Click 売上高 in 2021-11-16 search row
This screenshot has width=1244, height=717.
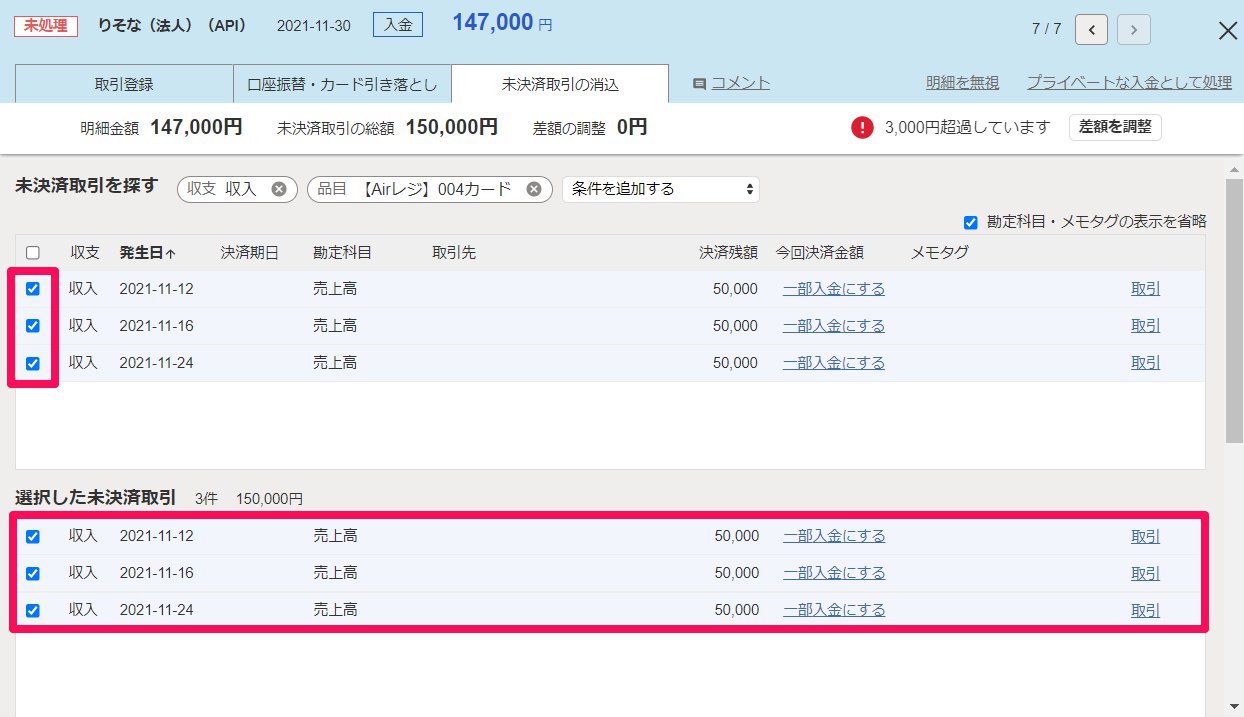pos(335,326)
